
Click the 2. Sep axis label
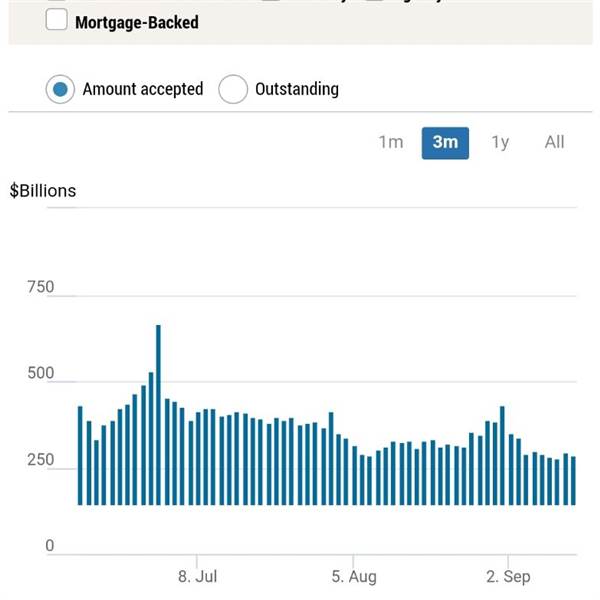click(508, 576)
